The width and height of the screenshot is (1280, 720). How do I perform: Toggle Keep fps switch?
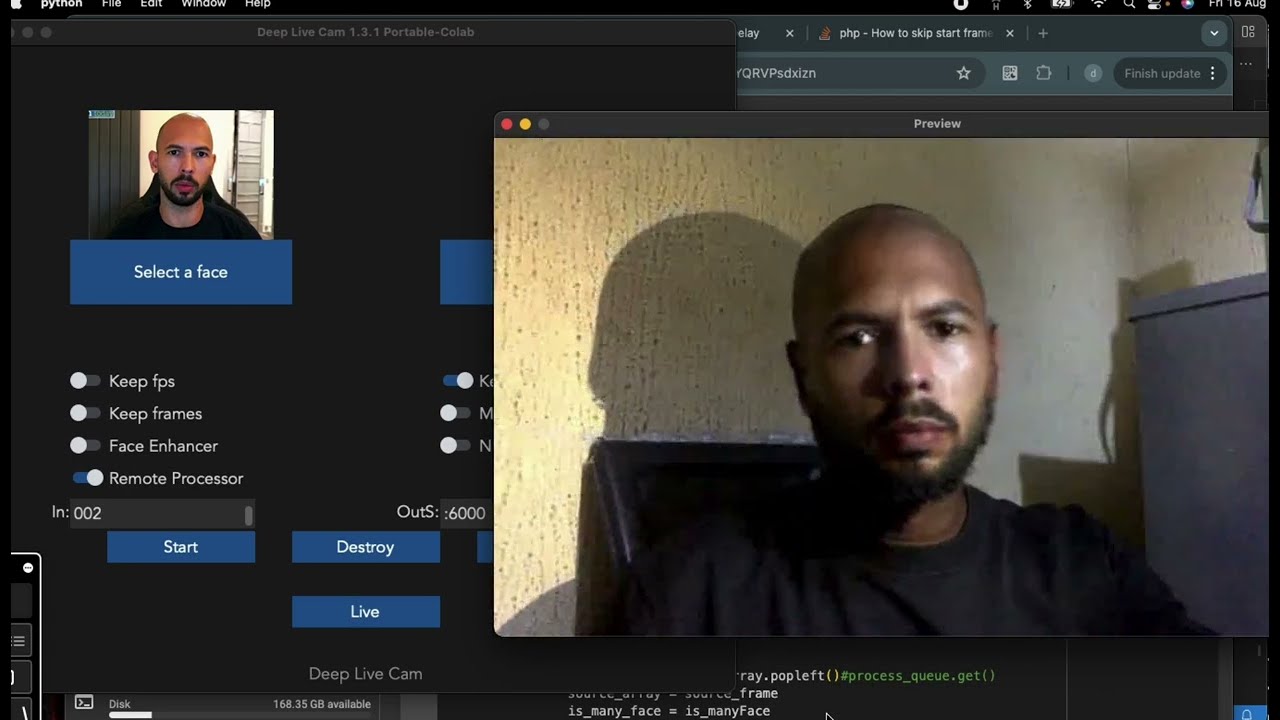click(x=85, y=381)
